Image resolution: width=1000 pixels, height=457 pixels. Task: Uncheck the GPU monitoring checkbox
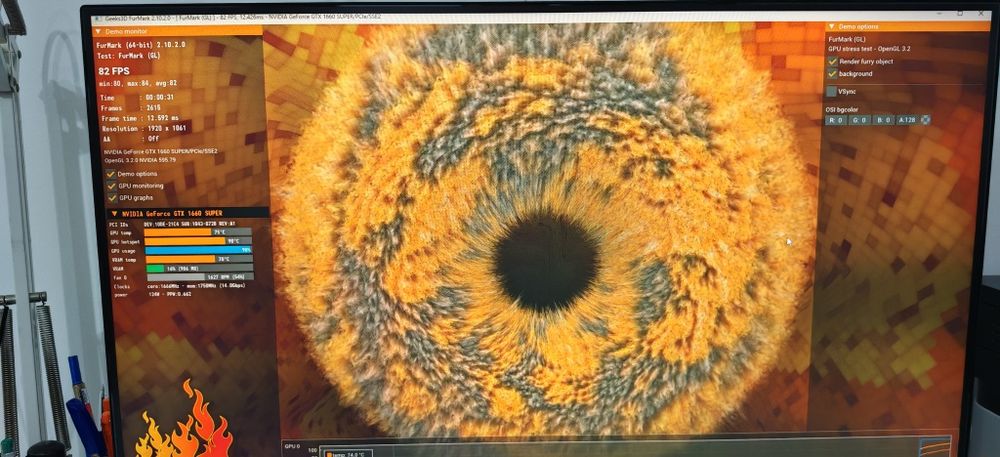111,186
